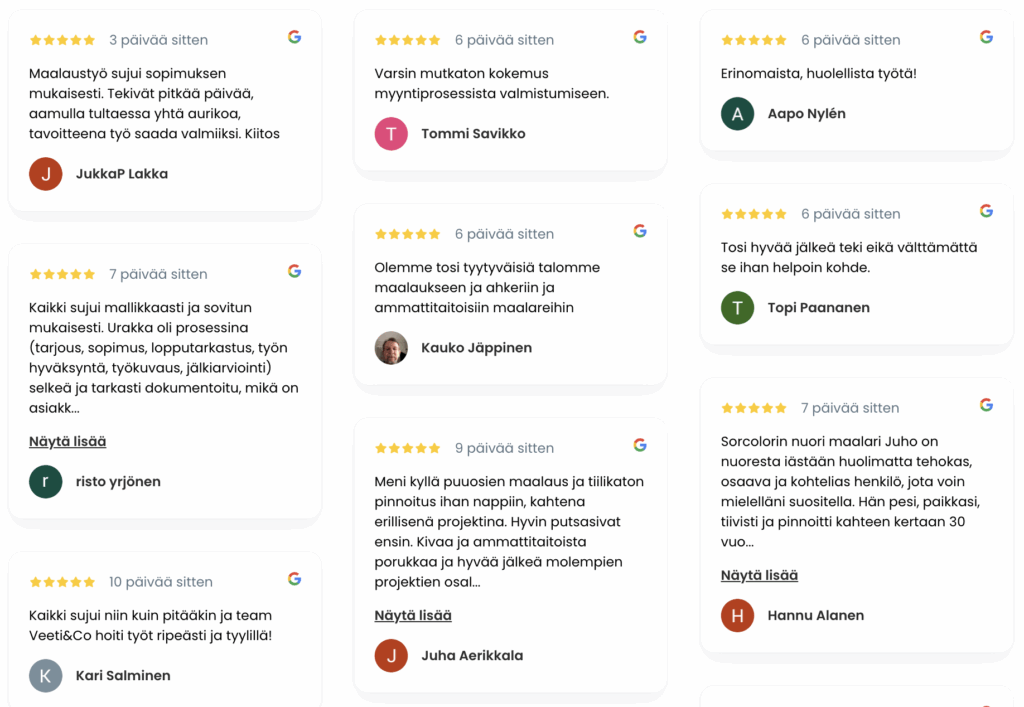1024x707 pixels.
Task: Click Google icon on Kauko Jäppinen's review
Action: 640,231
